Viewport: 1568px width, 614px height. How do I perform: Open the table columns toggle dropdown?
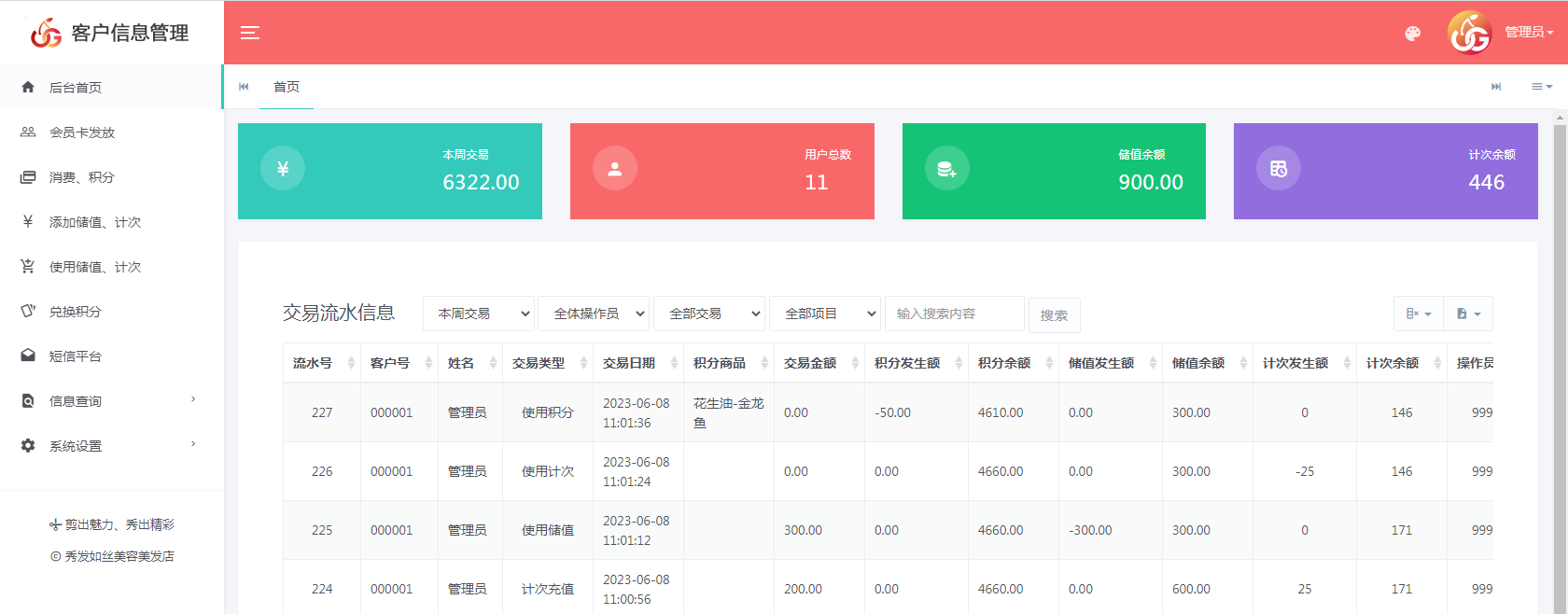(1419, 314)
